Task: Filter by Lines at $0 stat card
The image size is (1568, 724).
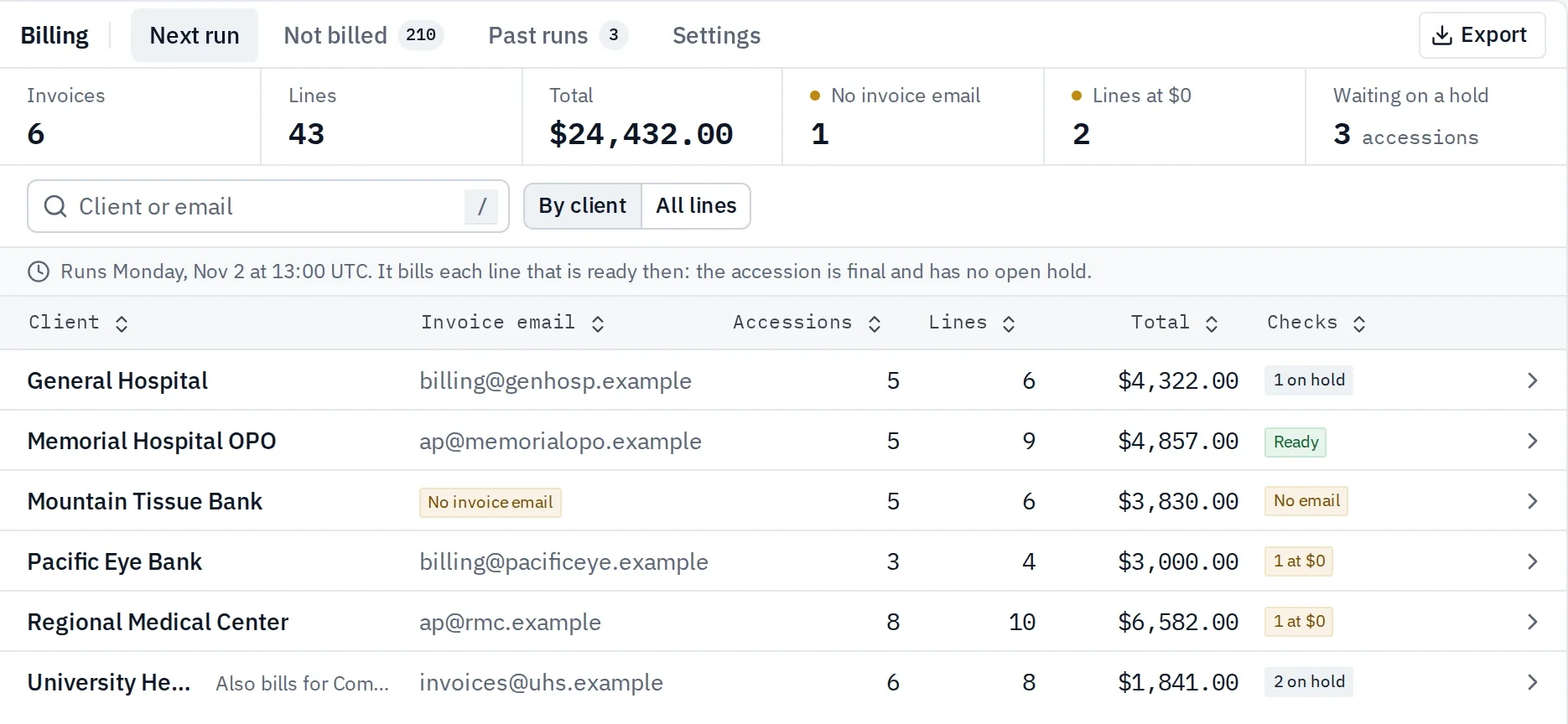Action: (1175, 116)
